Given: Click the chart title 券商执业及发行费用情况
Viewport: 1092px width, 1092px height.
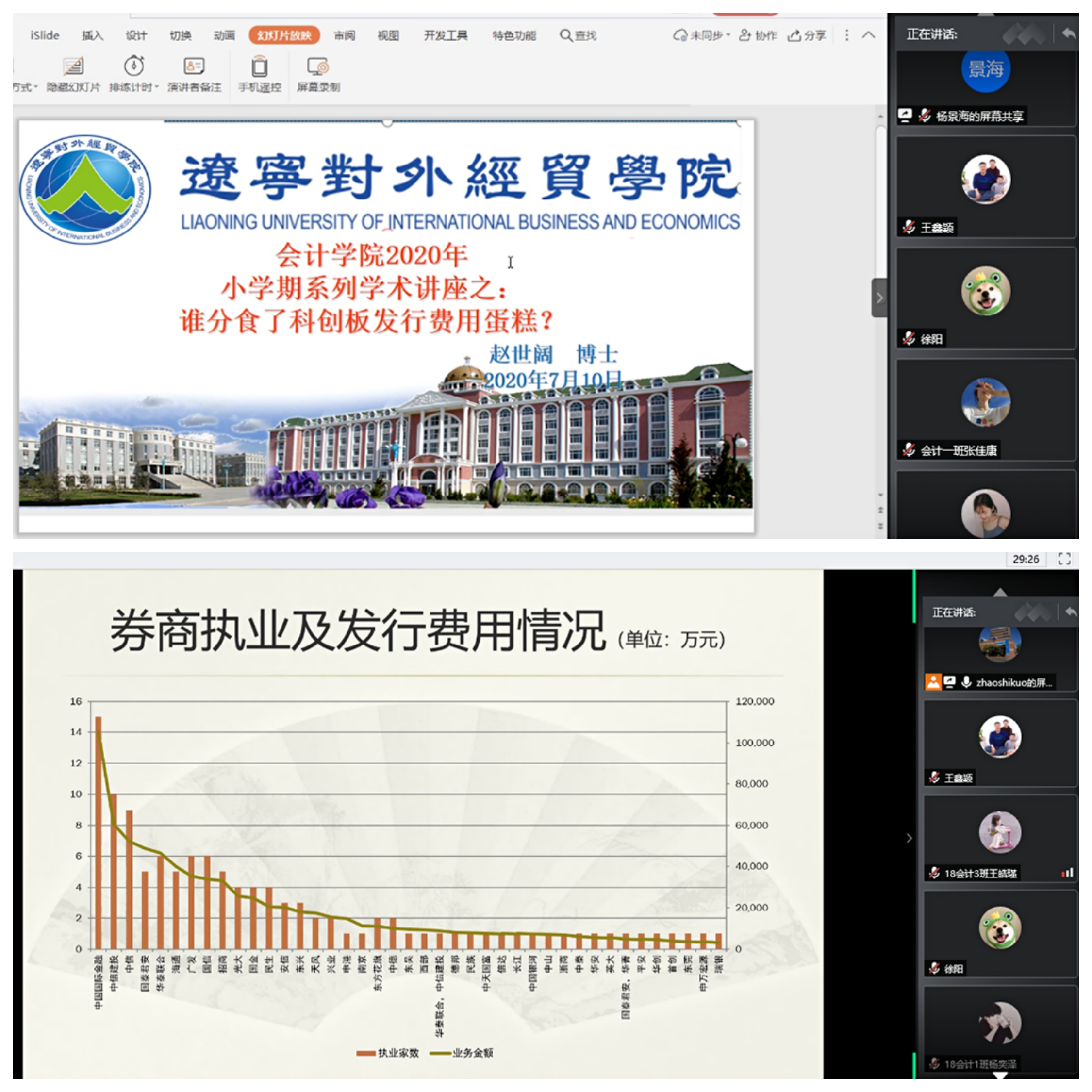Looking at the screenshot, I should (x=358, y=630).
